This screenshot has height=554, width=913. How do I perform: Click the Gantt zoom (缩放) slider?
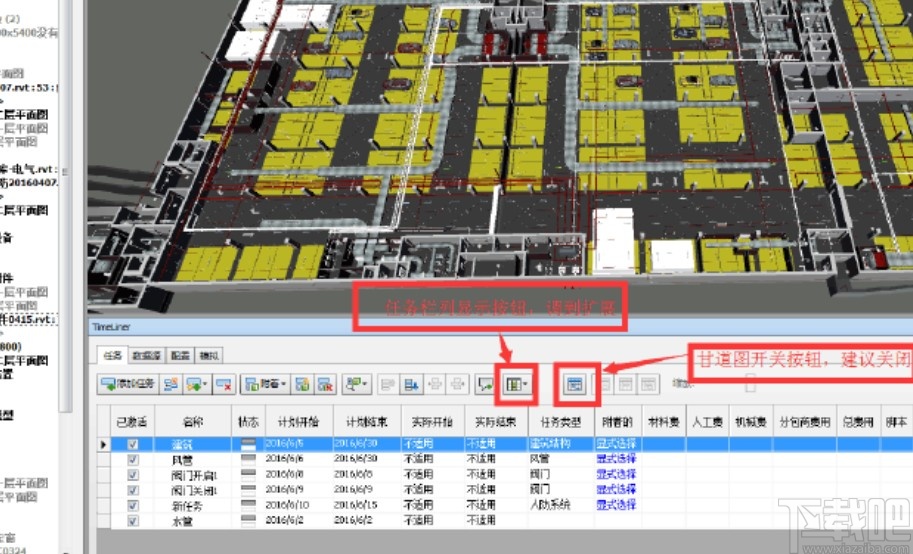[x=750, y=384]
